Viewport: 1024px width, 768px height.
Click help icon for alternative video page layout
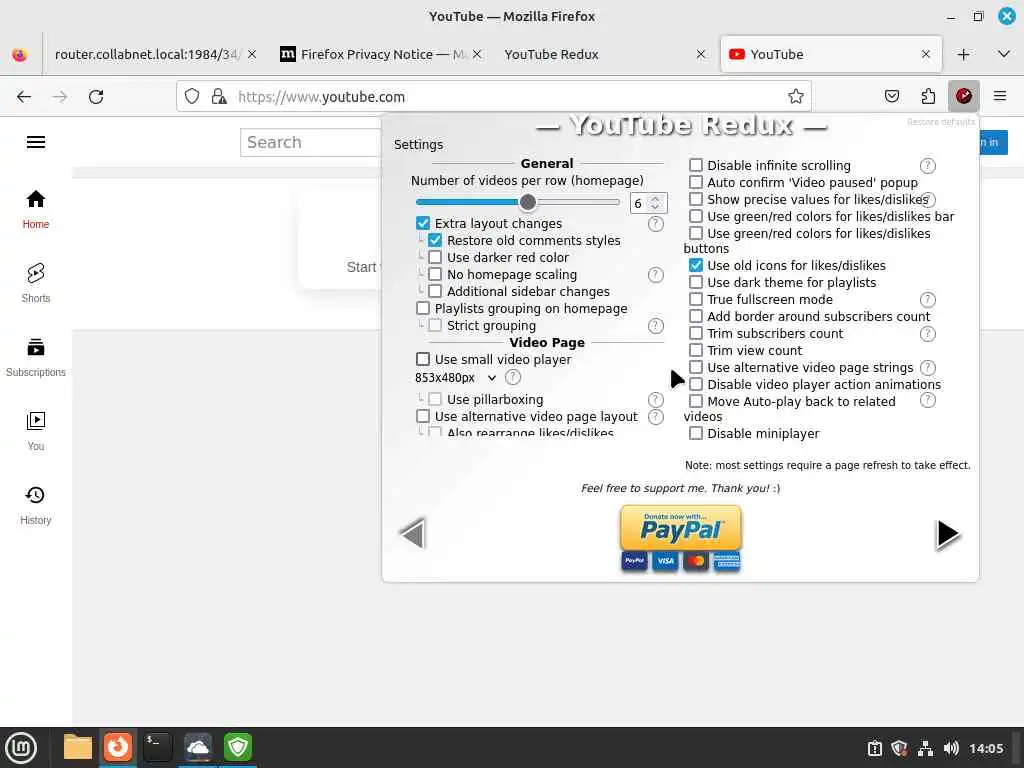coord(656,417)
